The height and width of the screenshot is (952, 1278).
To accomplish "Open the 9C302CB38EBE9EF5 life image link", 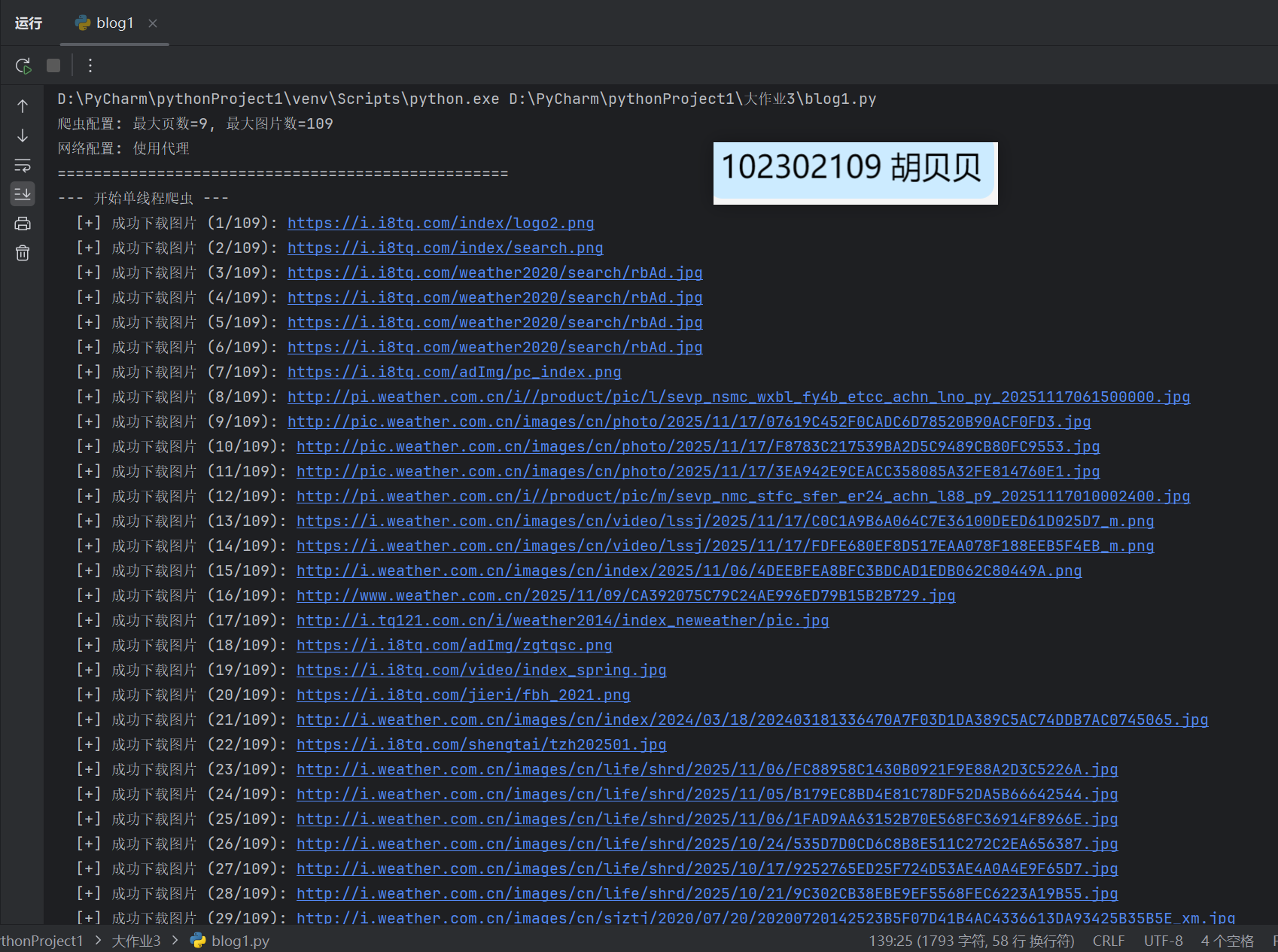I will click(707, 894).
